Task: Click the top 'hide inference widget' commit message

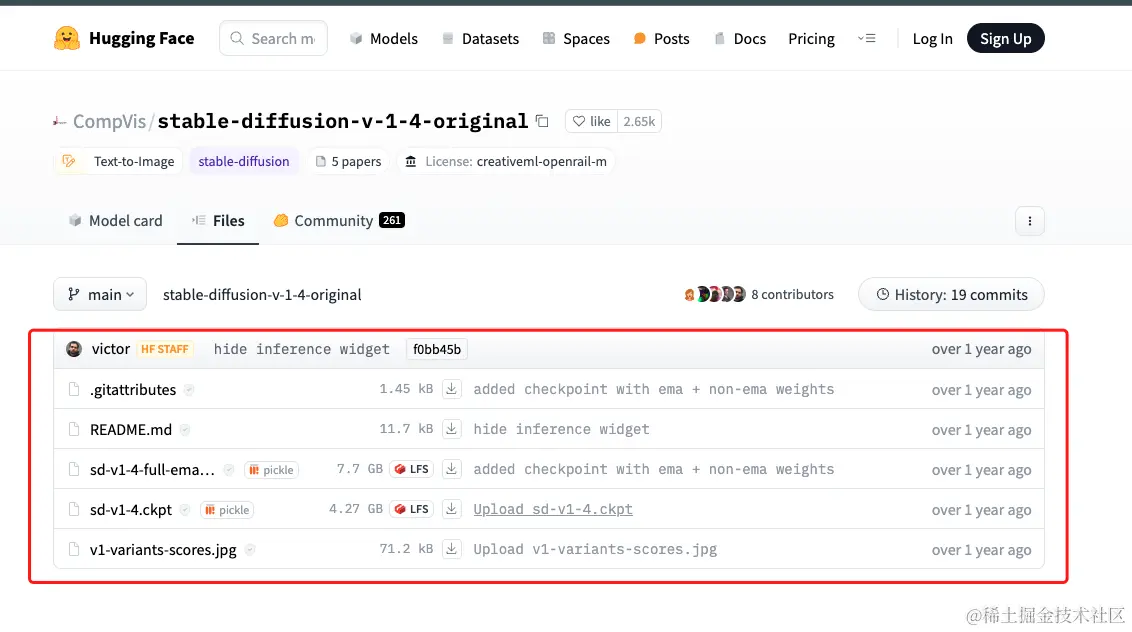Action: (302, 349)
